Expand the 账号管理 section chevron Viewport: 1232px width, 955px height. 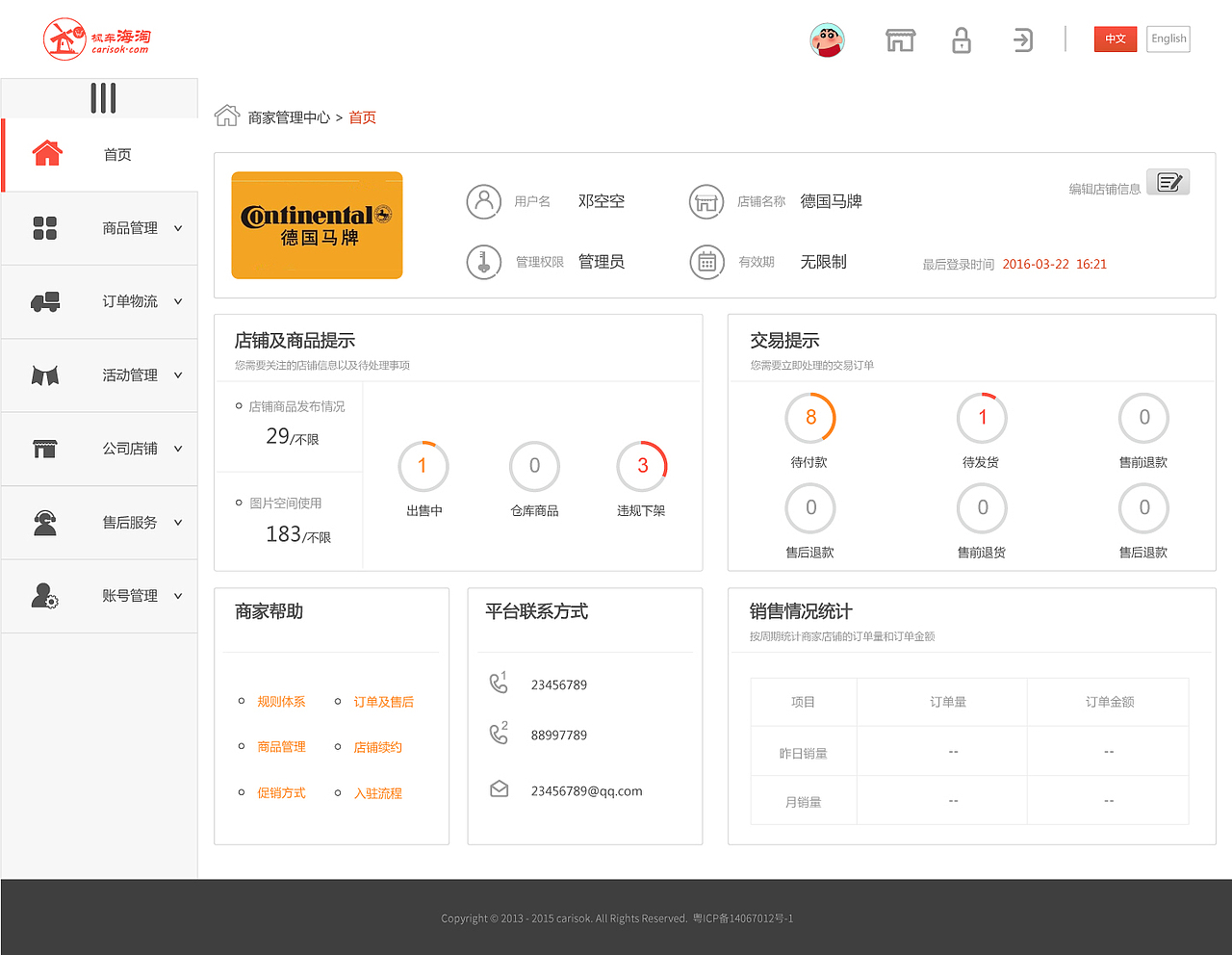(x=177, y=596)
